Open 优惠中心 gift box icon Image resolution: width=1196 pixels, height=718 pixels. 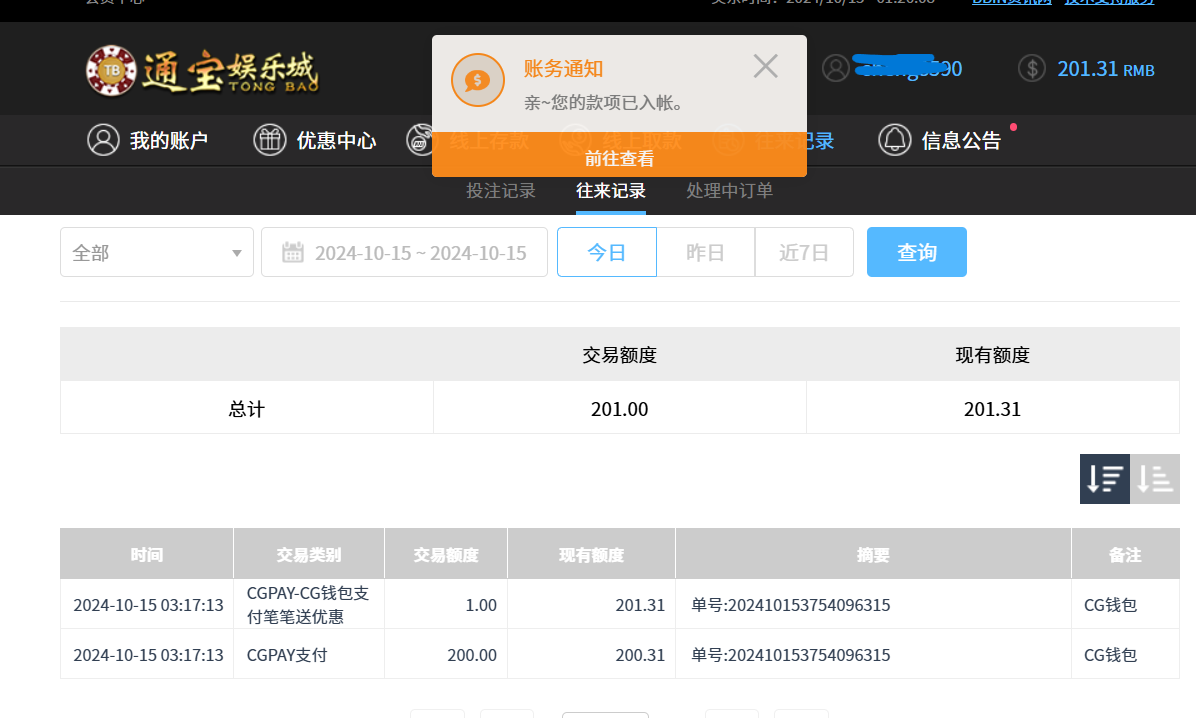coord(269,140)
